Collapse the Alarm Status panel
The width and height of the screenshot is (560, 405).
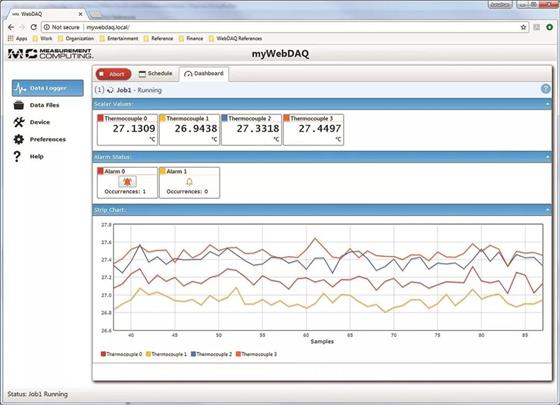pyautogui.click(x=548, y=157)
